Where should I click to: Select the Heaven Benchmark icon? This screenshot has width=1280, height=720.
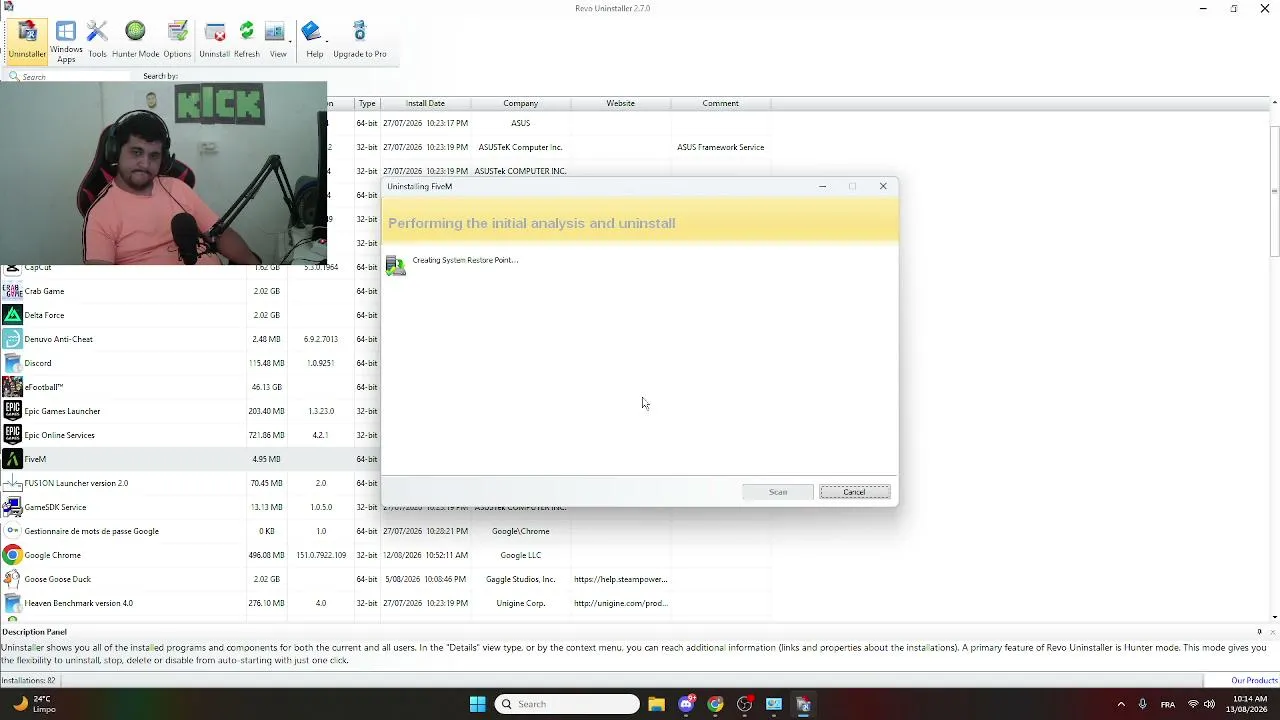click(x=12, y=603)
